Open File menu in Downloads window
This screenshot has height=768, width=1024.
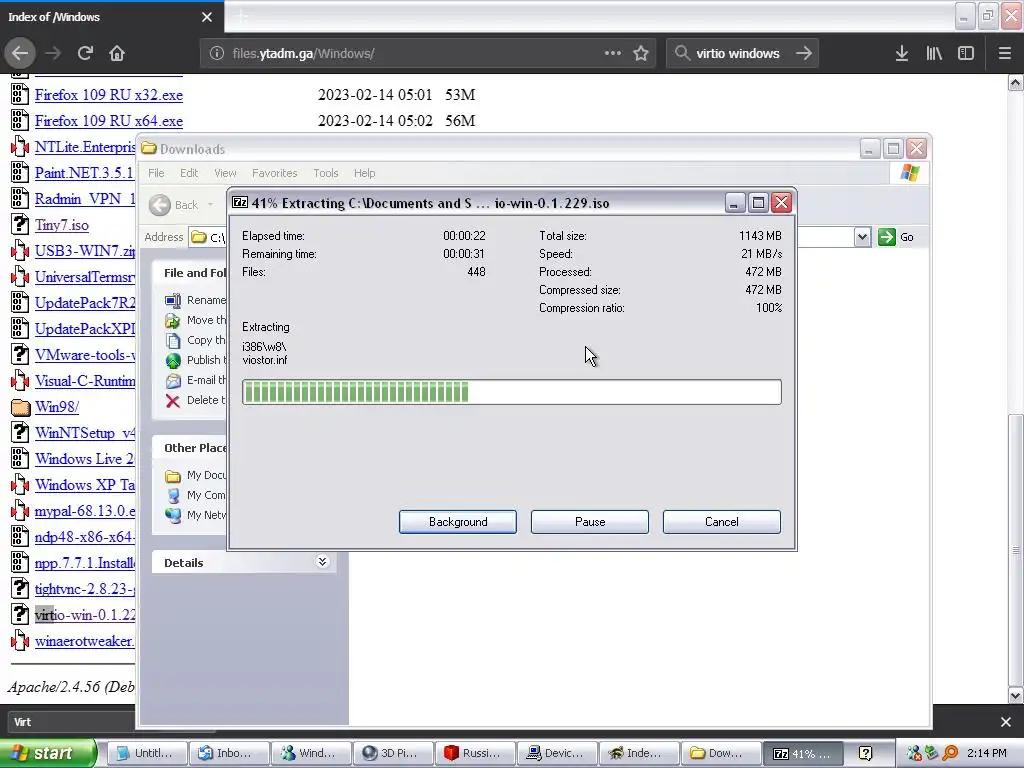click(156, 173)
